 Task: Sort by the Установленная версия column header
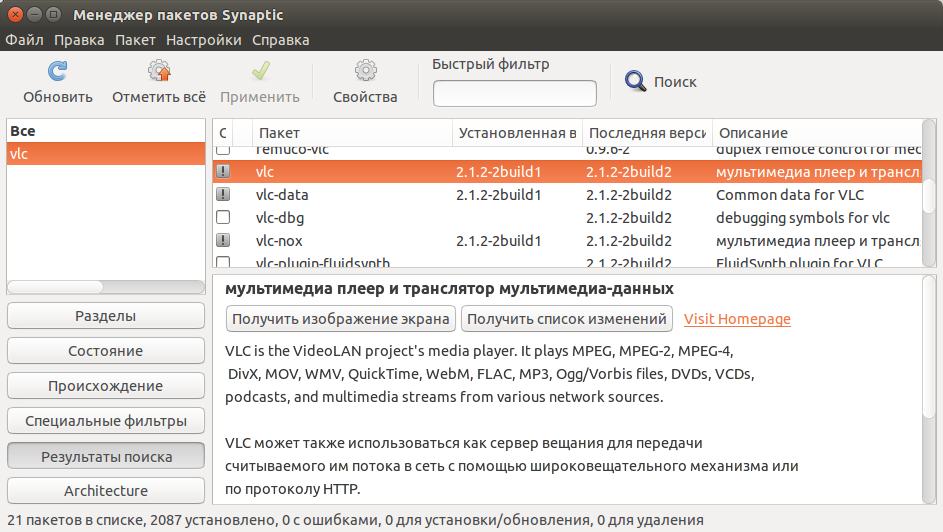[x=516, y=133]
